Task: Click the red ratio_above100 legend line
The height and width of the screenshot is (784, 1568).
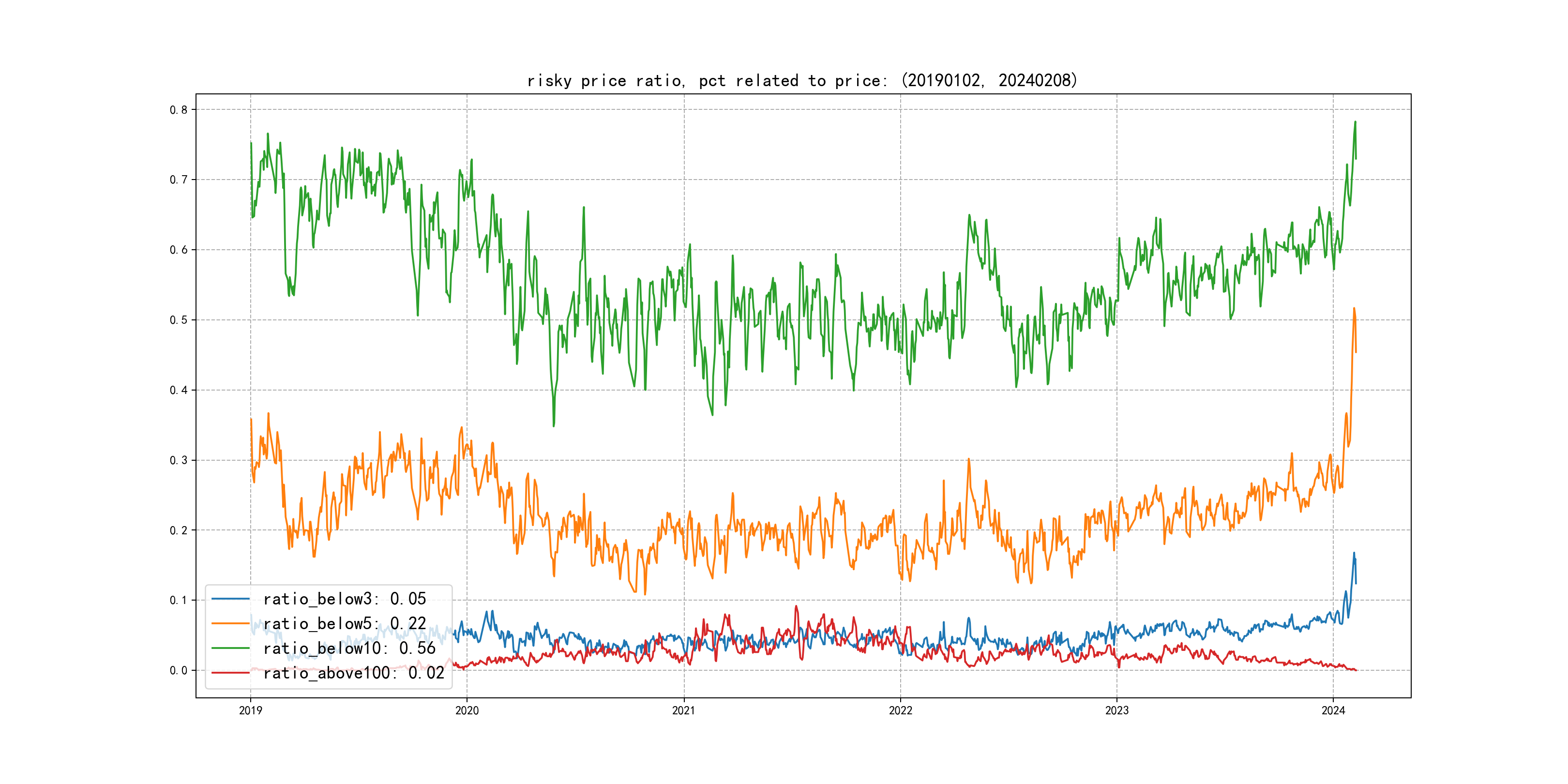Action: [230, 673]
